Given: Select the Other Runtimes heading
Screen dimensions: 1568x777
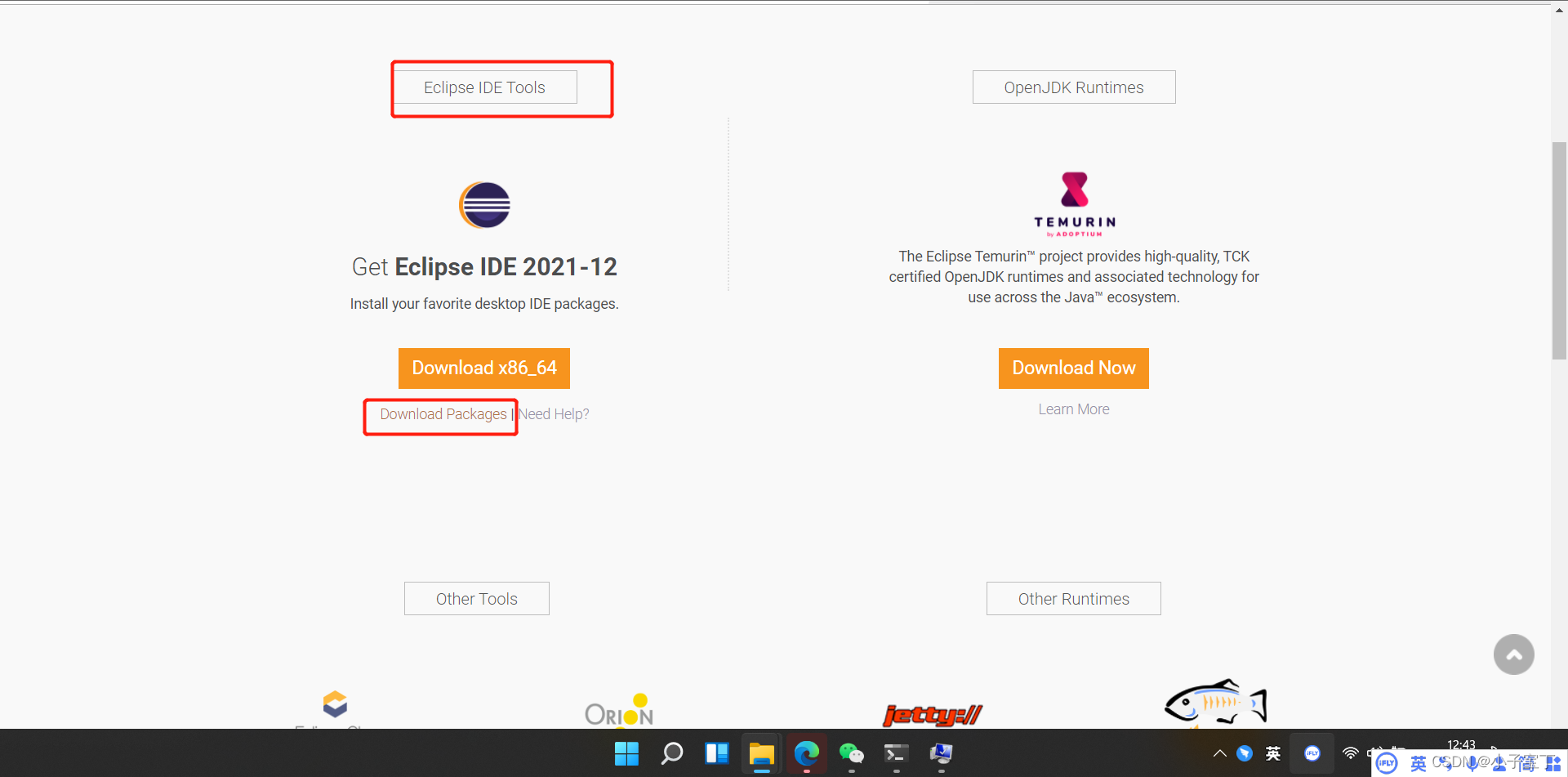Looking at the screenshot, I should pos(1074,599).
